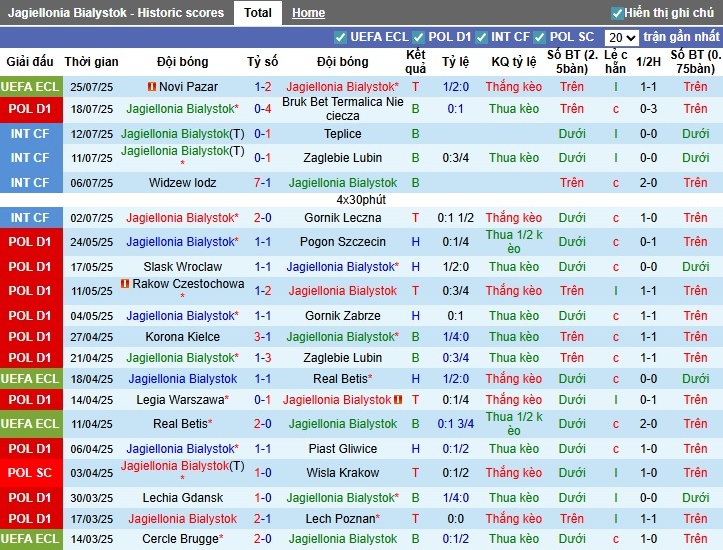Click the 4x30phút note text

(361, 200)
